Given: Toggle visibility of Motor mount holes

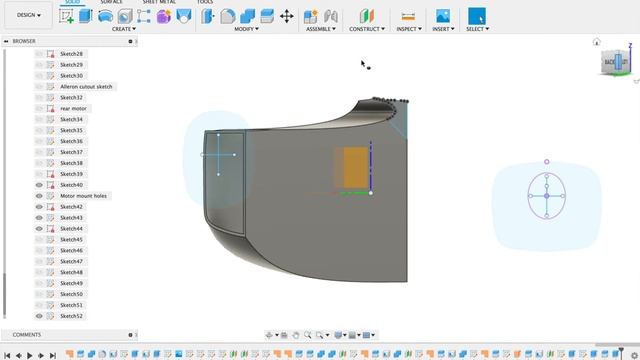Looking at the screenshot, I should (39, 196).
